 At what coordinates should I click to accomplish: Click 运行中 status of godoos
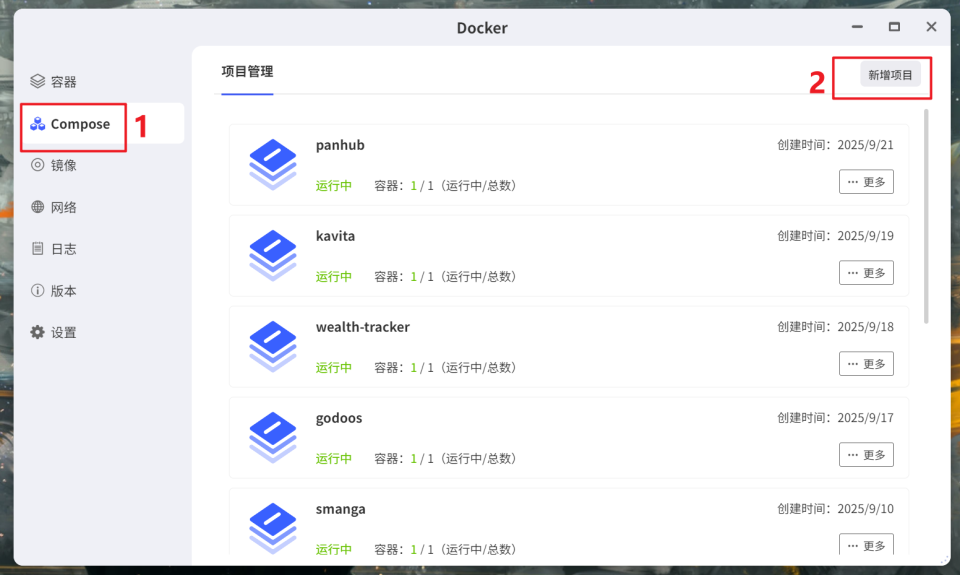pyautogui.click(x=334, y=459)
